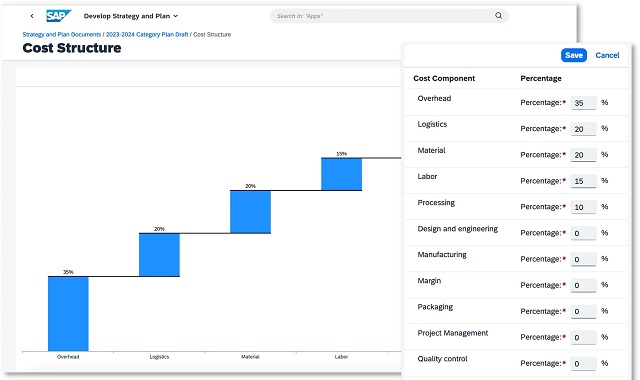Select the Labor percentage input
This screenshot has height=380, width=640.
(583, 181)
